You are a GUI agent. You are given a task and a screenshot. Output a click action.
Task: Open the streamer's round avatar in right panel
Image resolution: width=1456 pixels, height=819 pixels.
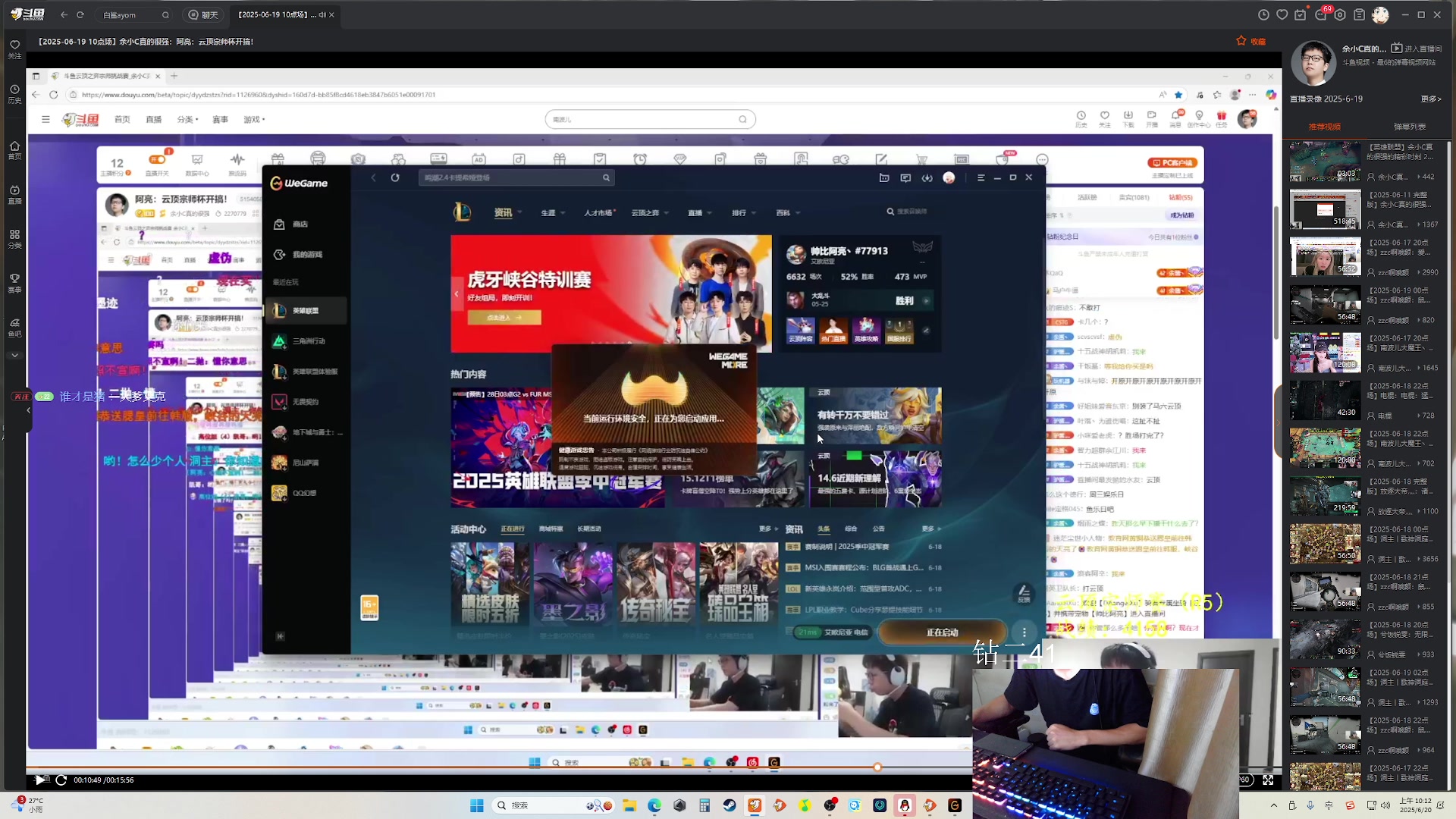click(1313, 64)
